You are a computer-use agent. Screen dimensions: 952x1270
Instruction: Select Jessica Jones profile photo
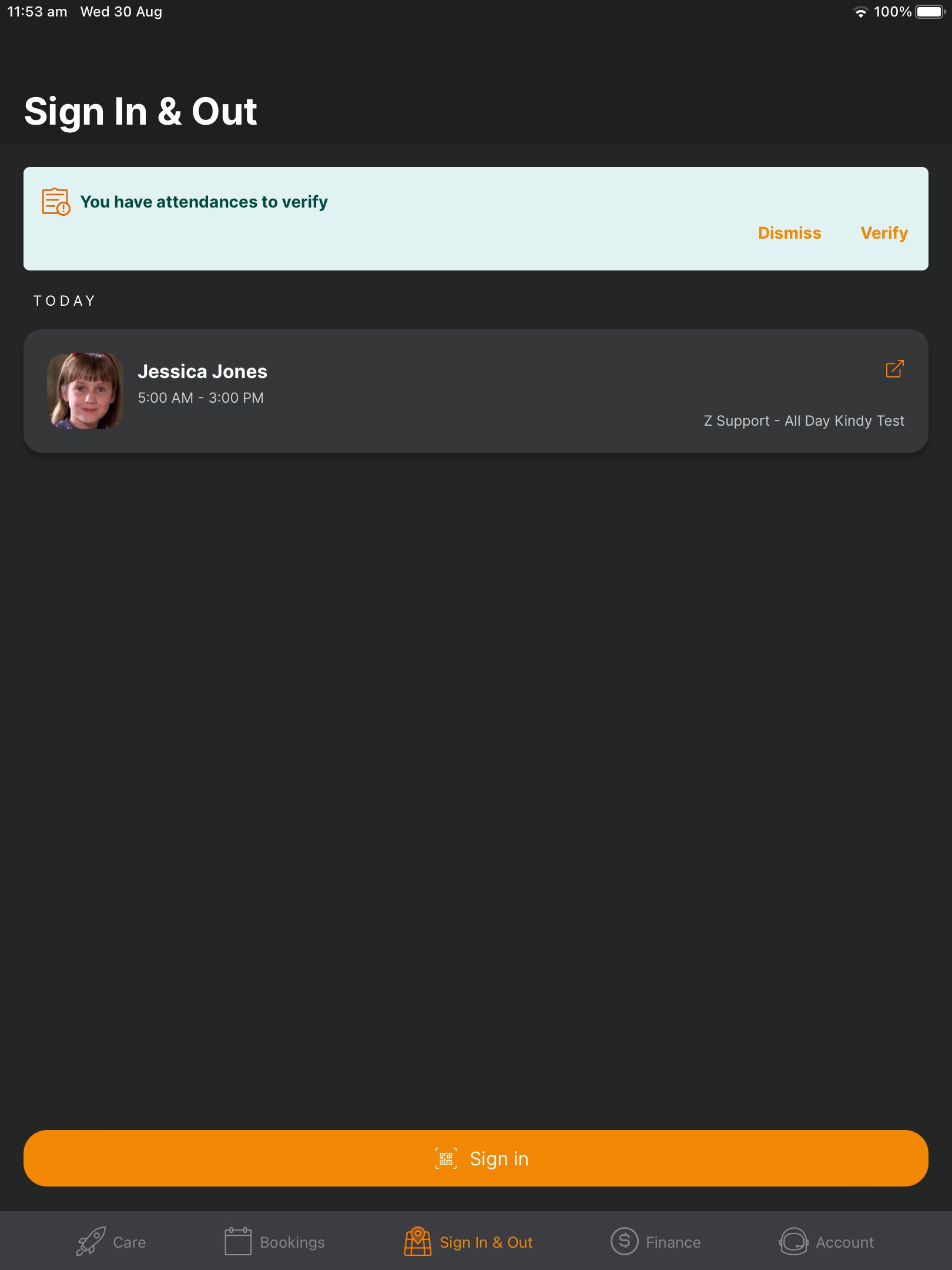85,391
